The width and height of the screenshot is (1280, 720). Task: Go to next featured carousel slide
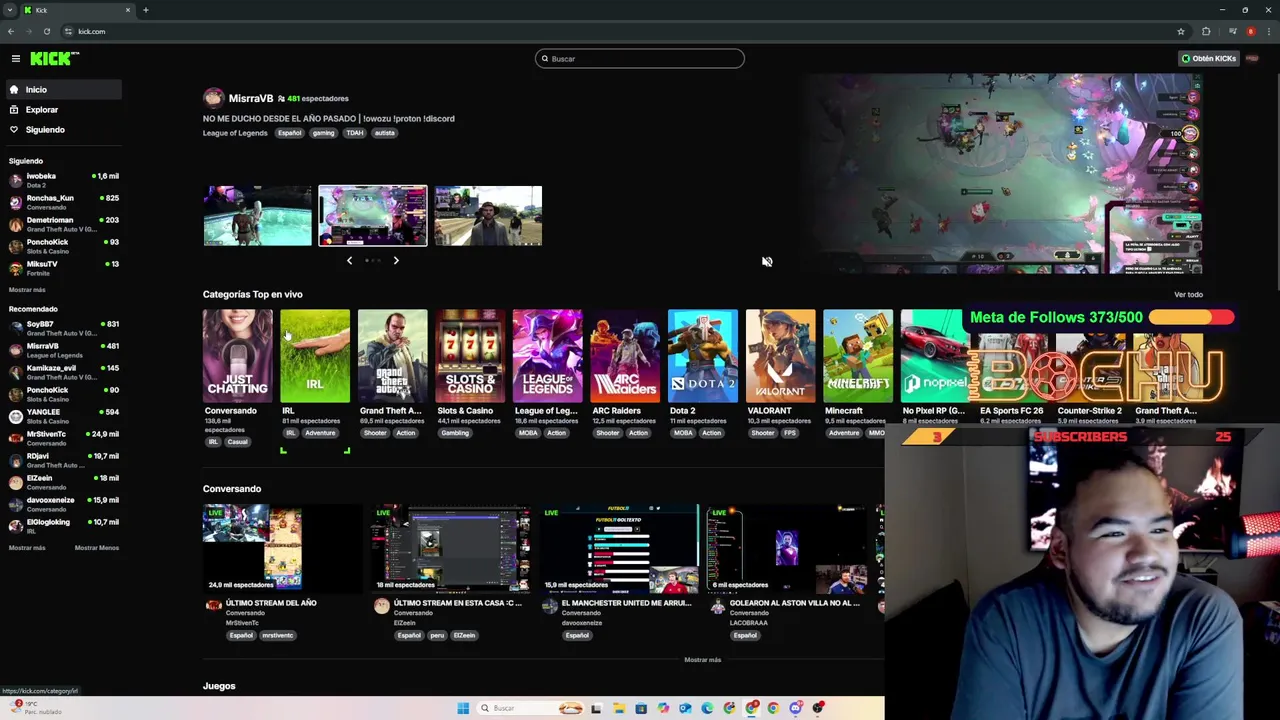pyautogui.click(x=396, y=260)
